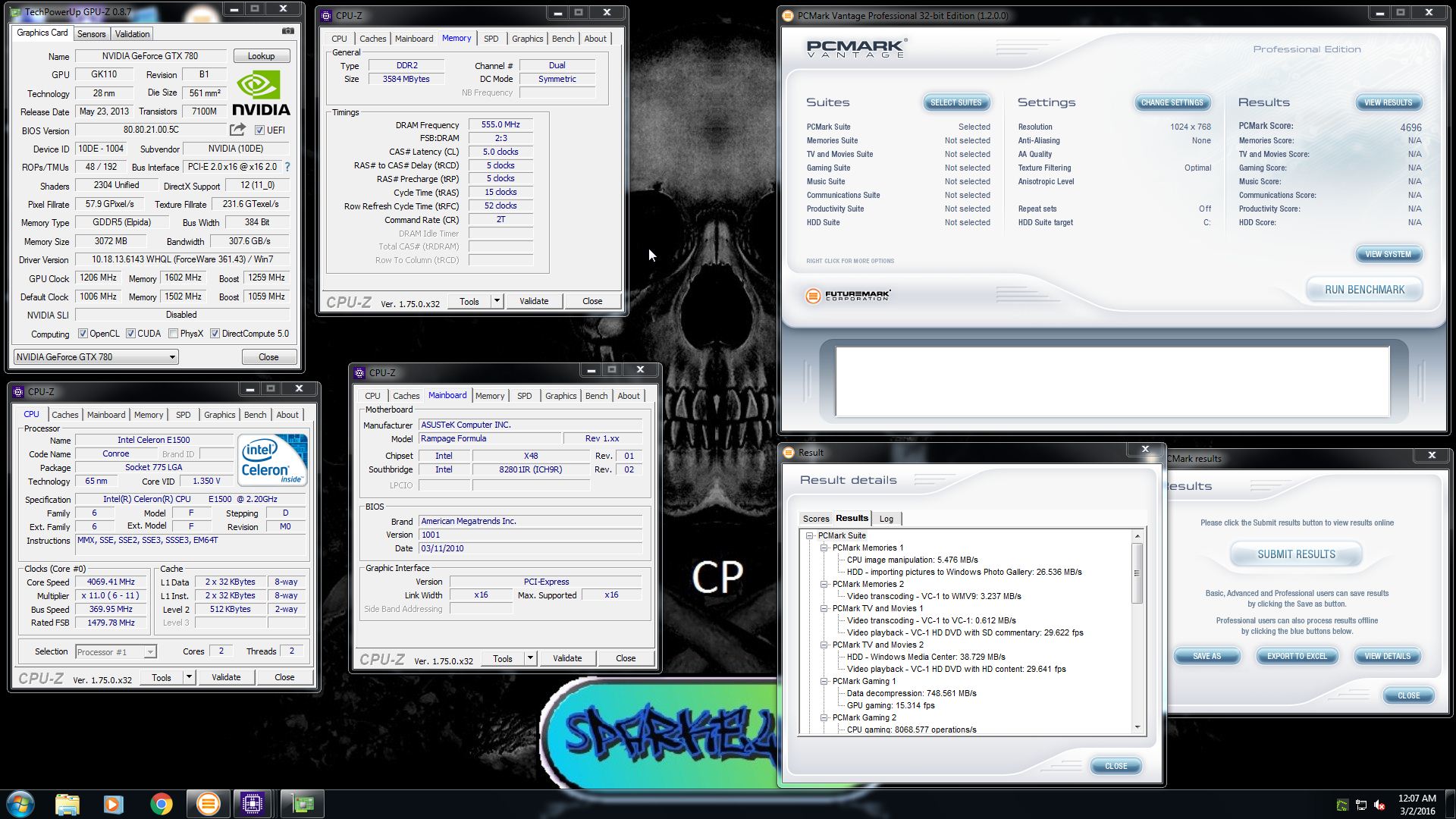The image size is (1456, 819).
Task: Click the volume muted tray icon
Action: coord(1379,805)
